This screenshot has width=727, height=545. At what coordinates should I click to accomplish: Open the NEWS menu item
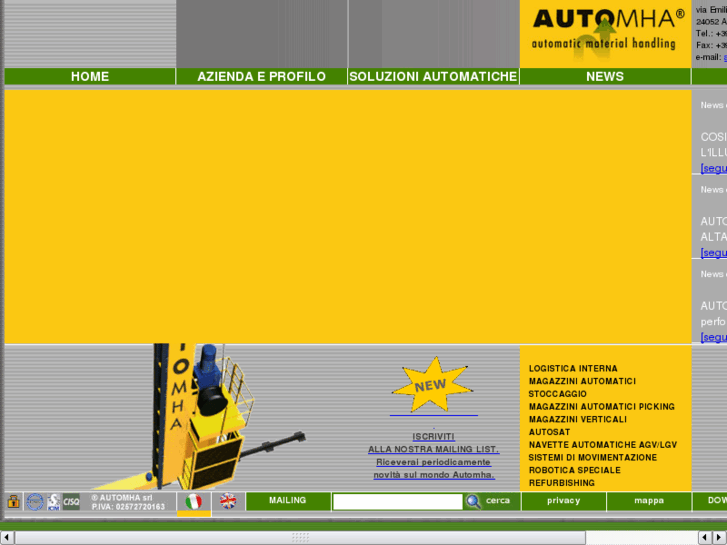pyautogui.click(x=605, y=77)
